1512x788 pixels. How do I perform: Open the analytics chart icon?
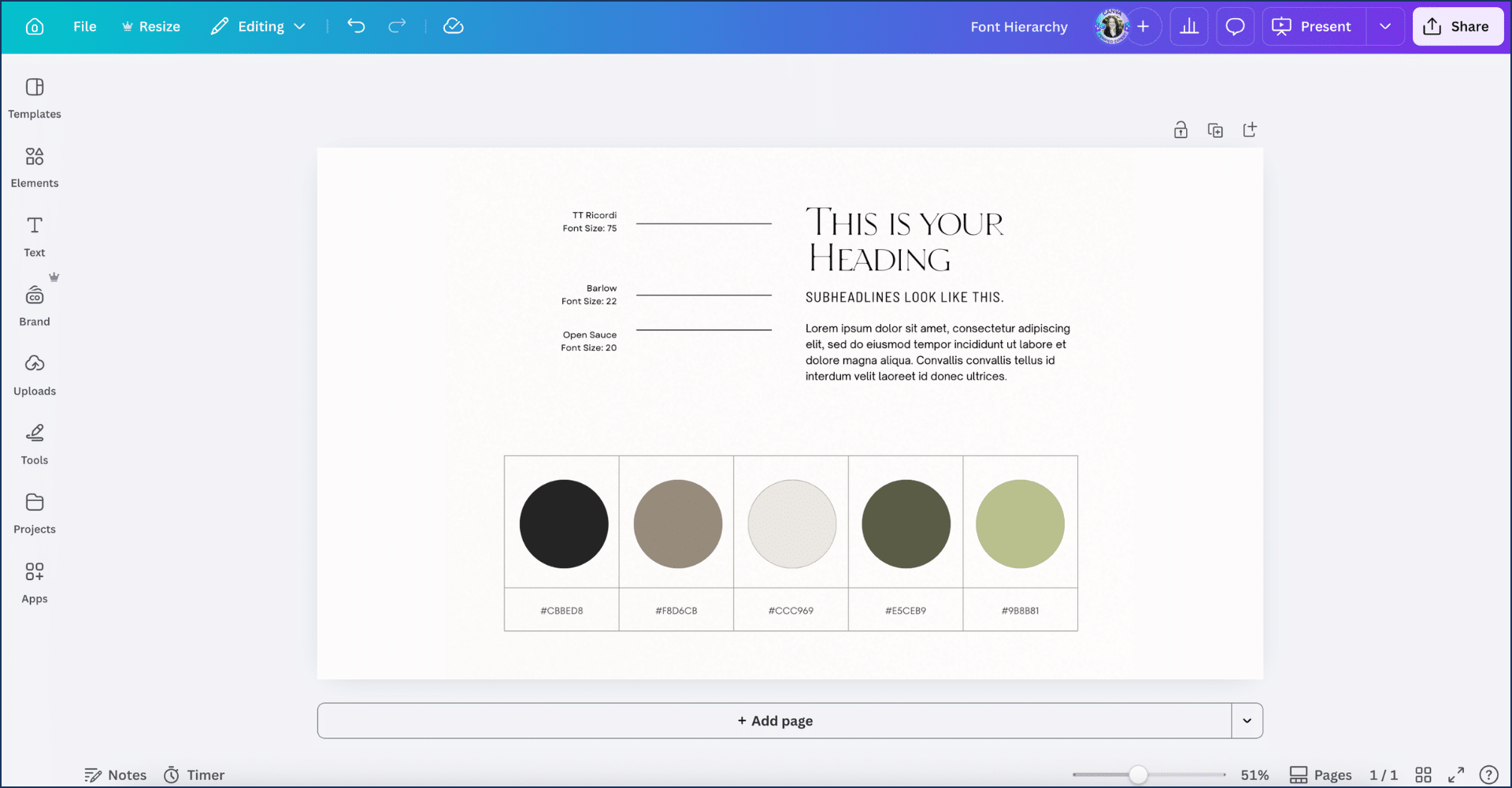pos(1189,27)
